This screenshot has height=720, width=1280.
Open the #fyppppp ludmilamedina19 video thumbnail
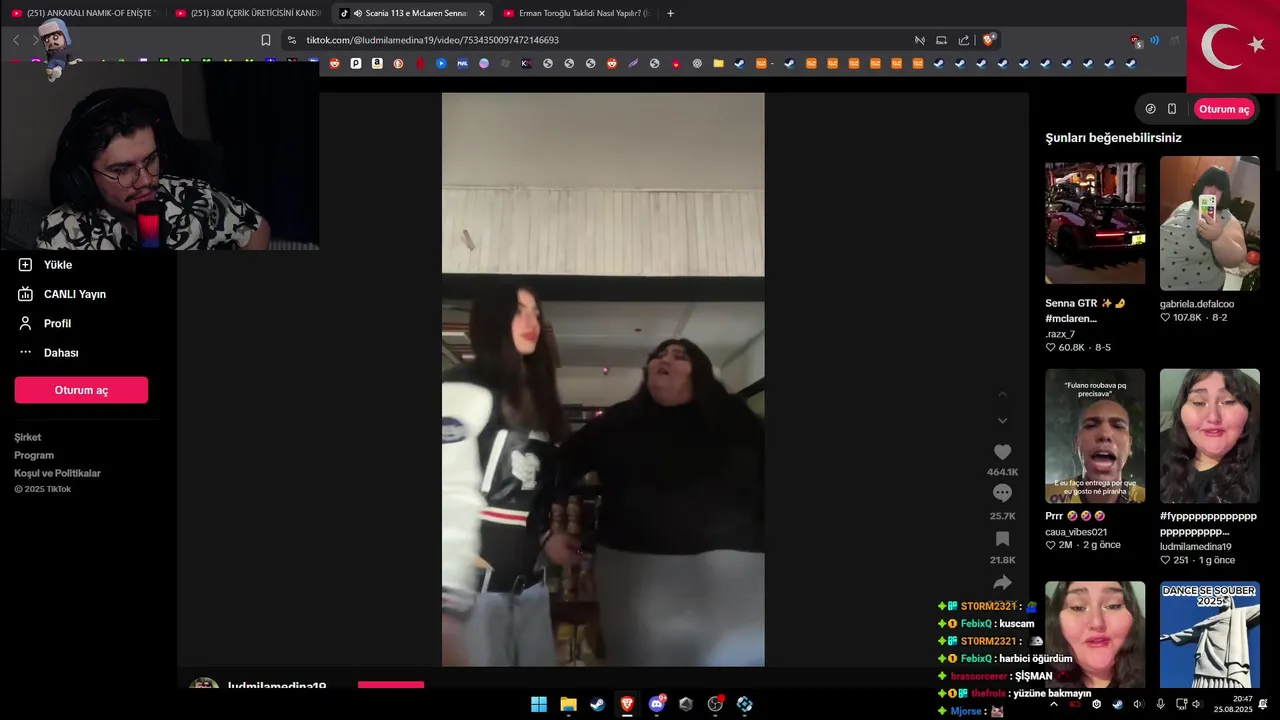1209,436
